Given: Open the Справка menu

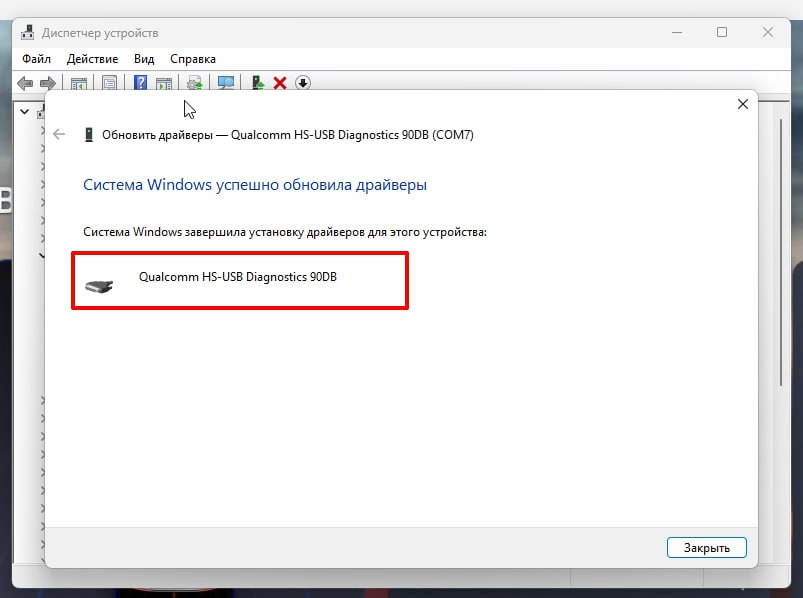Looking at the screenshot, I should point(193,59).
